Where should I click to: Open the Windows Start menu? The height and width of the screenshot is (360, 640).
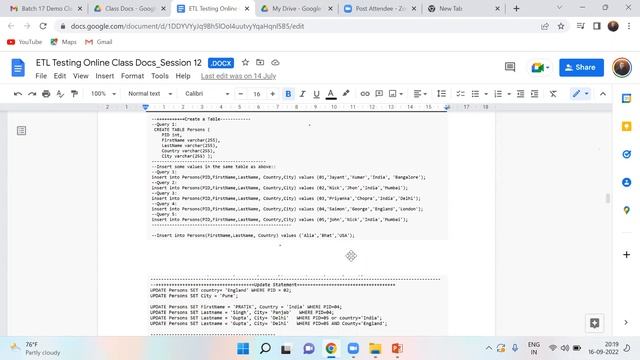coord(243,349)
